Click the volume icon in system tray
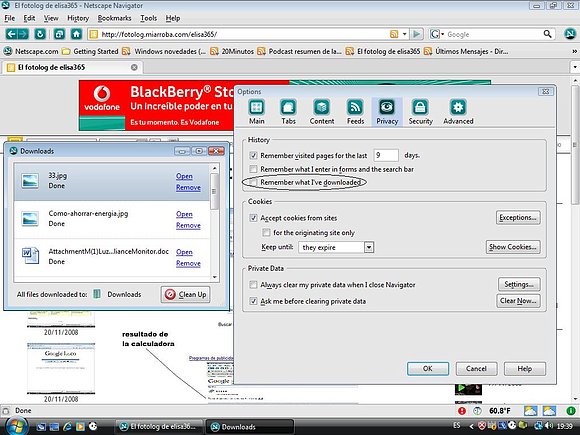580x435 pixels. [549, 426]
